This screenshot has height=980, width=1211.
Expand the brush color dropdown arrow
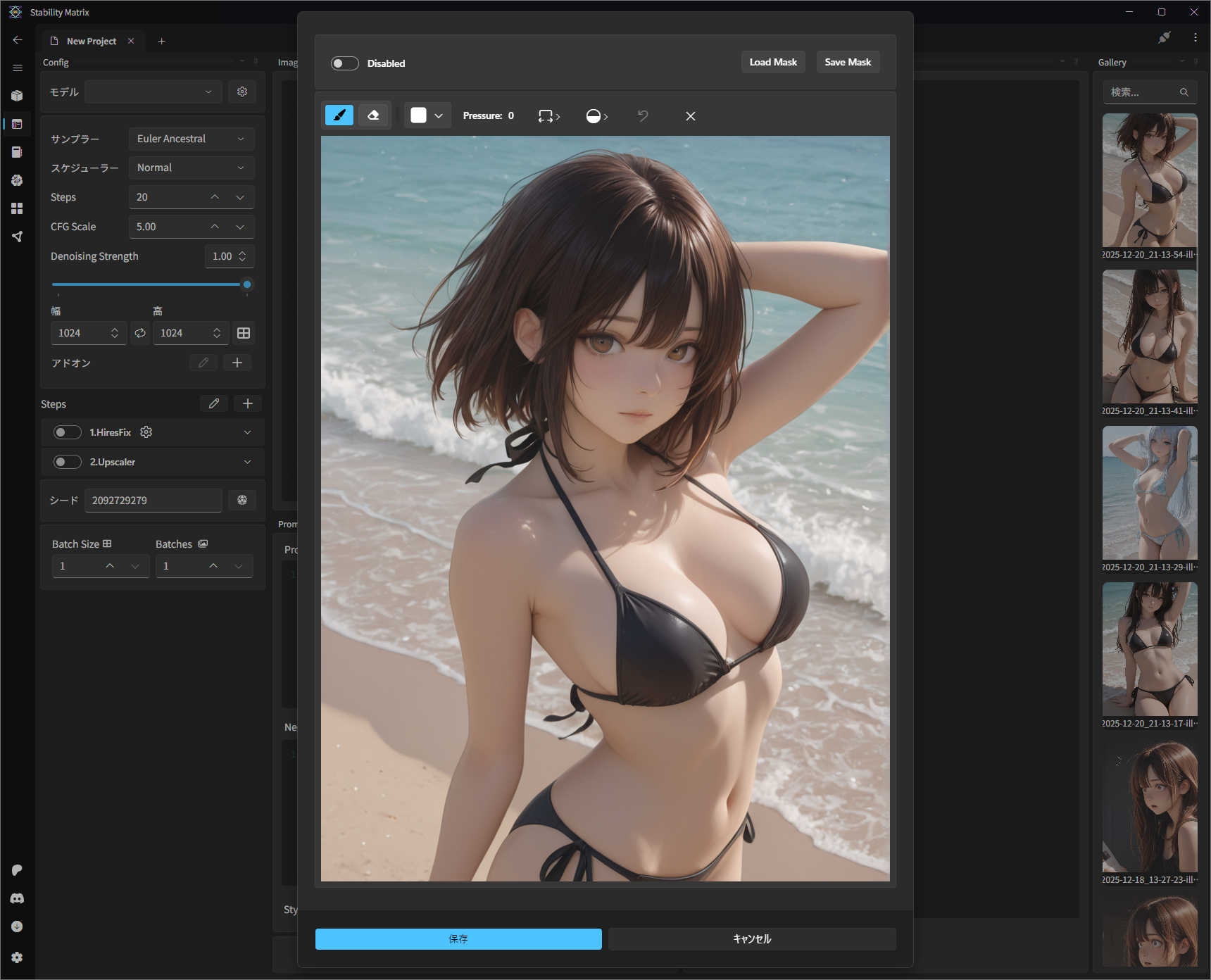click(x=439, y=116)
